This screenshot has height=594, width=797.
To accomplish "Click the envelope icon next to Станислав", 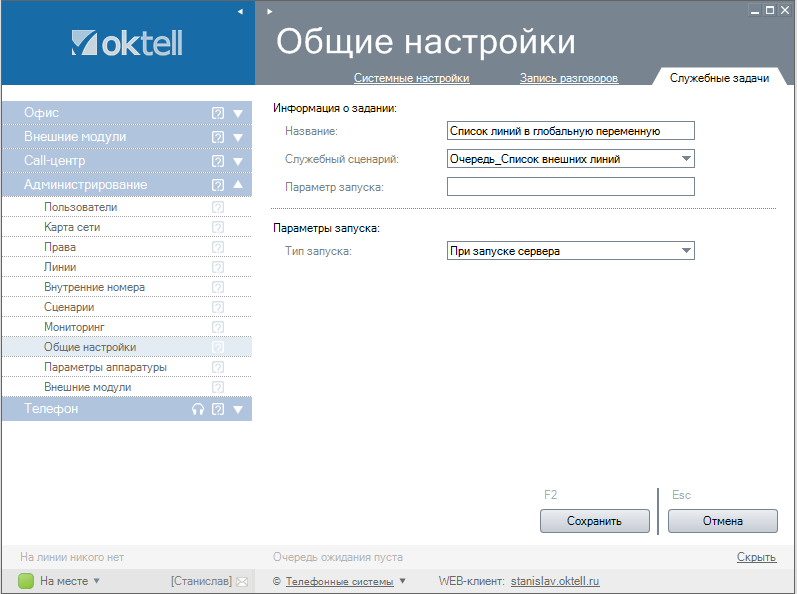I will tap(241, 581).
